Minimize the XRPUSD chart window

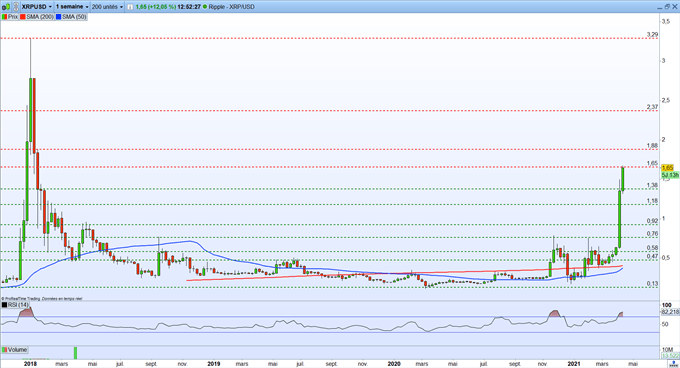659,8
